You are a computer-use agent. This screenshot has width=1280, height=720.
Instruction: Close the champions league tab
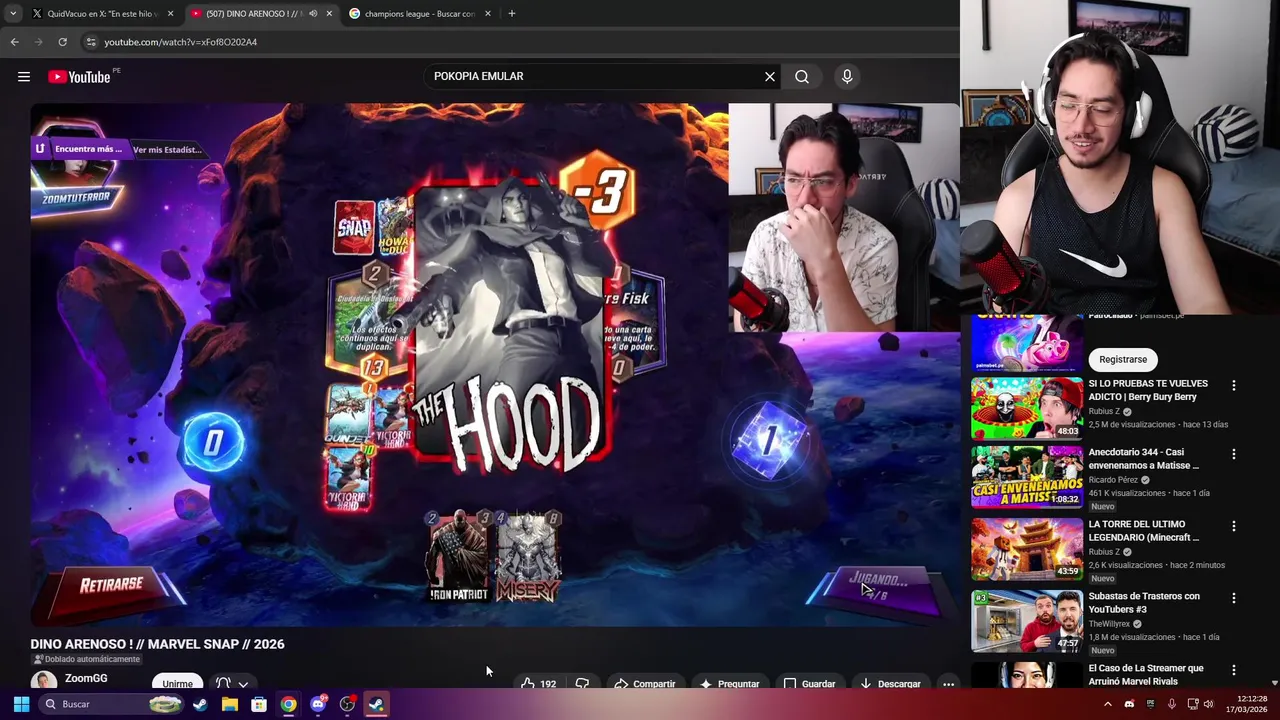pyautogui.click(x=488, y=14)
